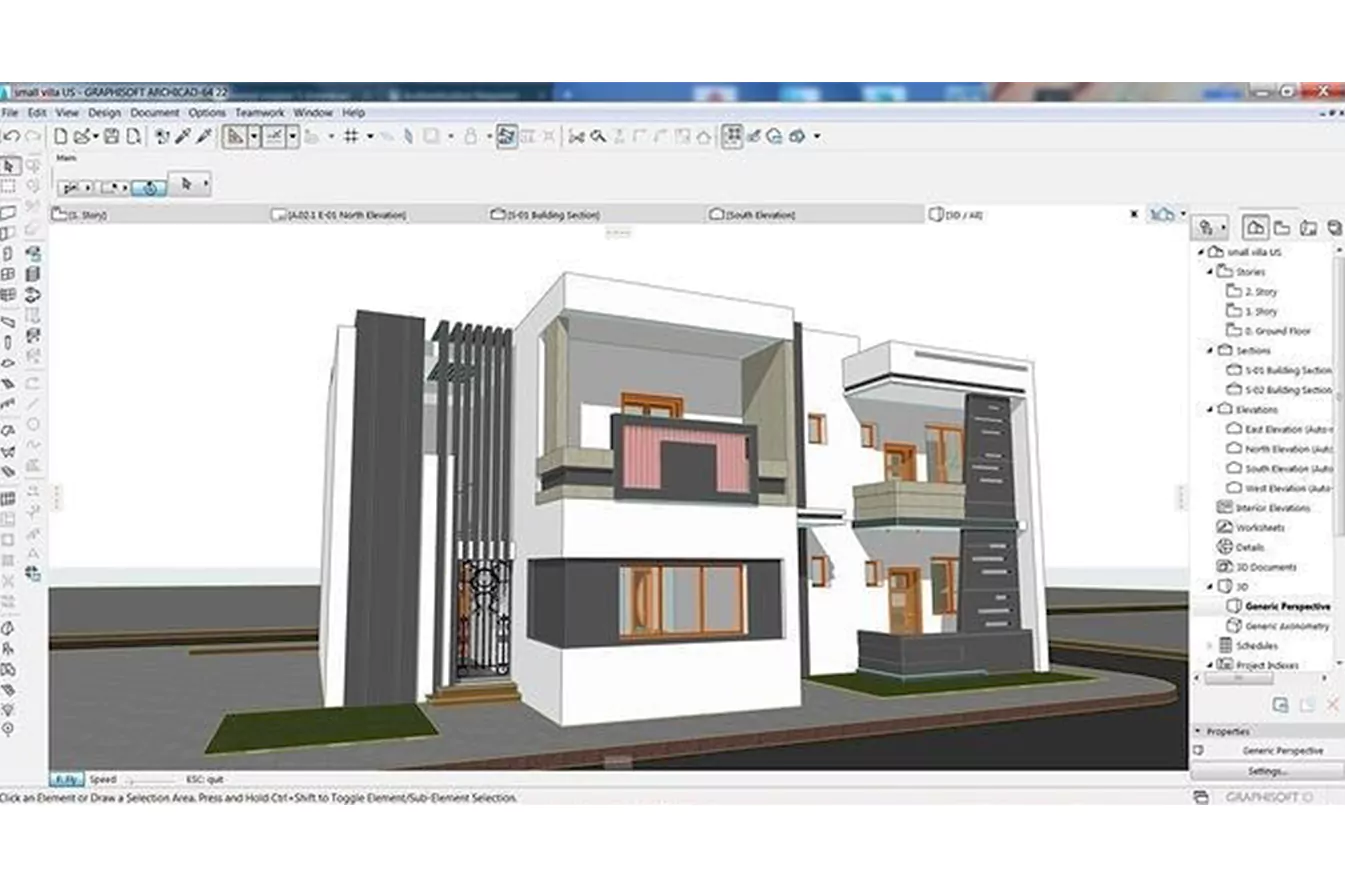Open the View Map navigator icon

pos(1282,228)
